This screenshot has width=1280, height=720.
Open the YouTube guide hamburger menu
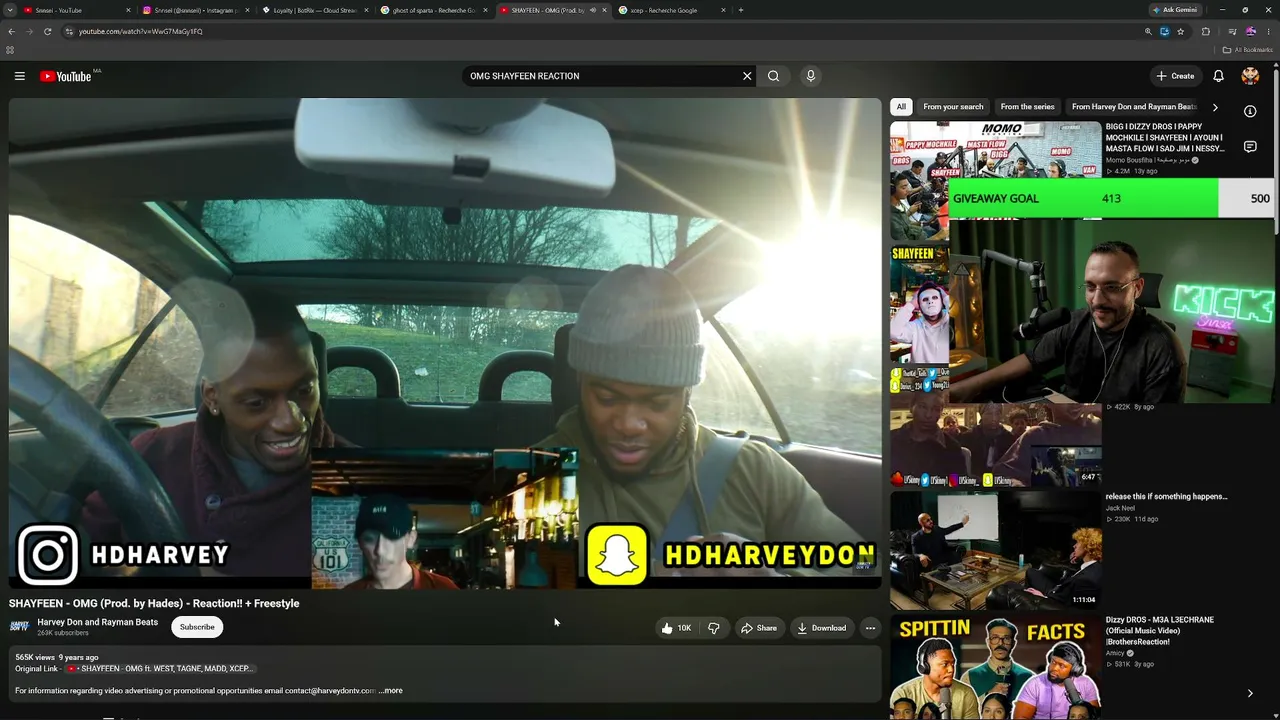(19, 76)
